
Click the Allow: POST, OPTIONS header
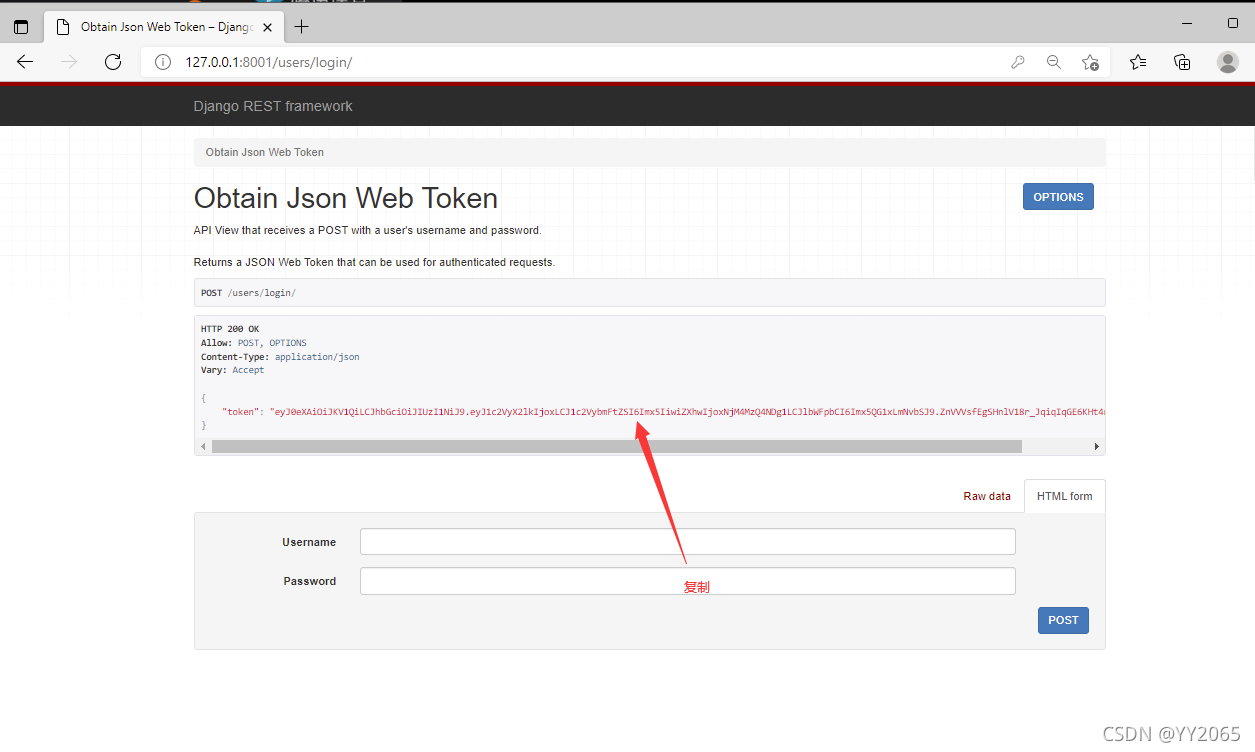pyautogui.click(x=254, y=343)
